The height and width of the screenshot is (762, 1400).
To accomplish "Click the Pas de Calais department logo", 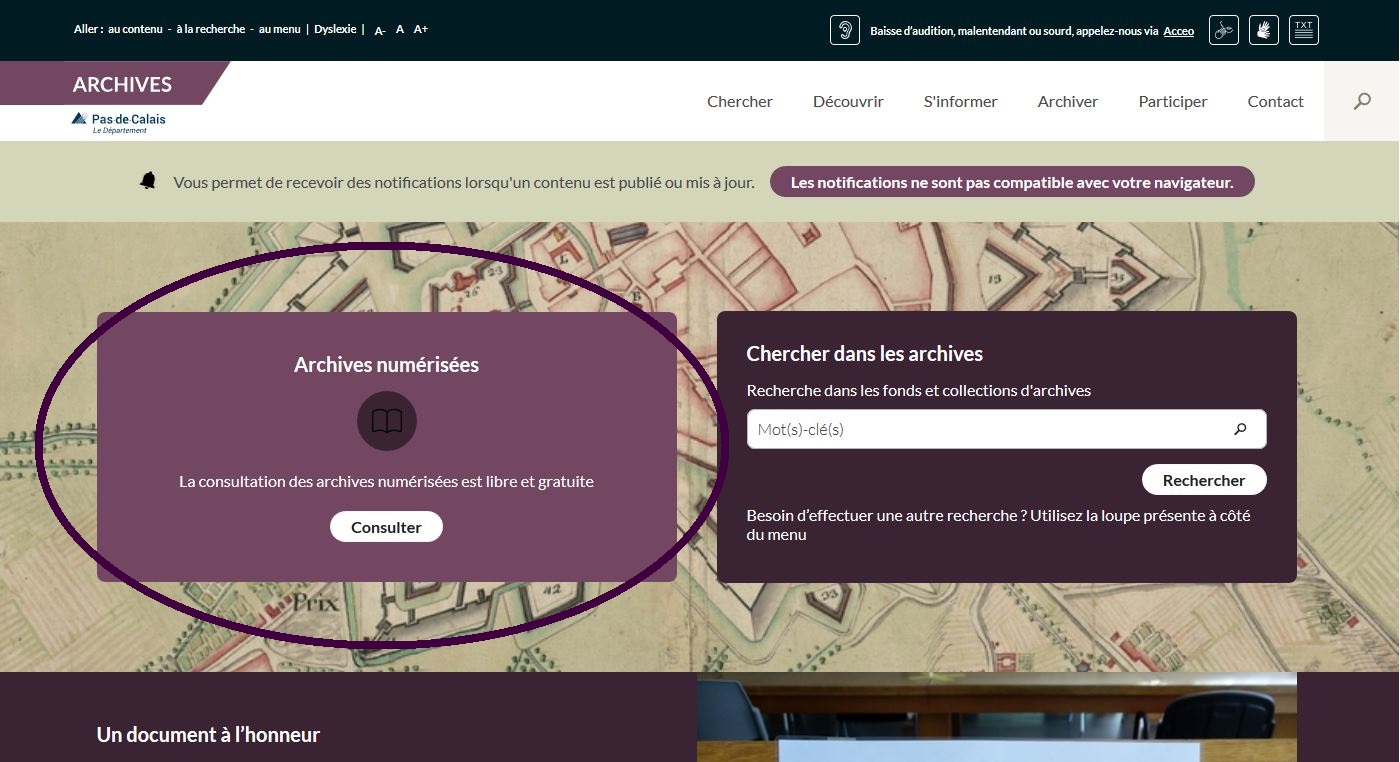I will coord(117,122).
